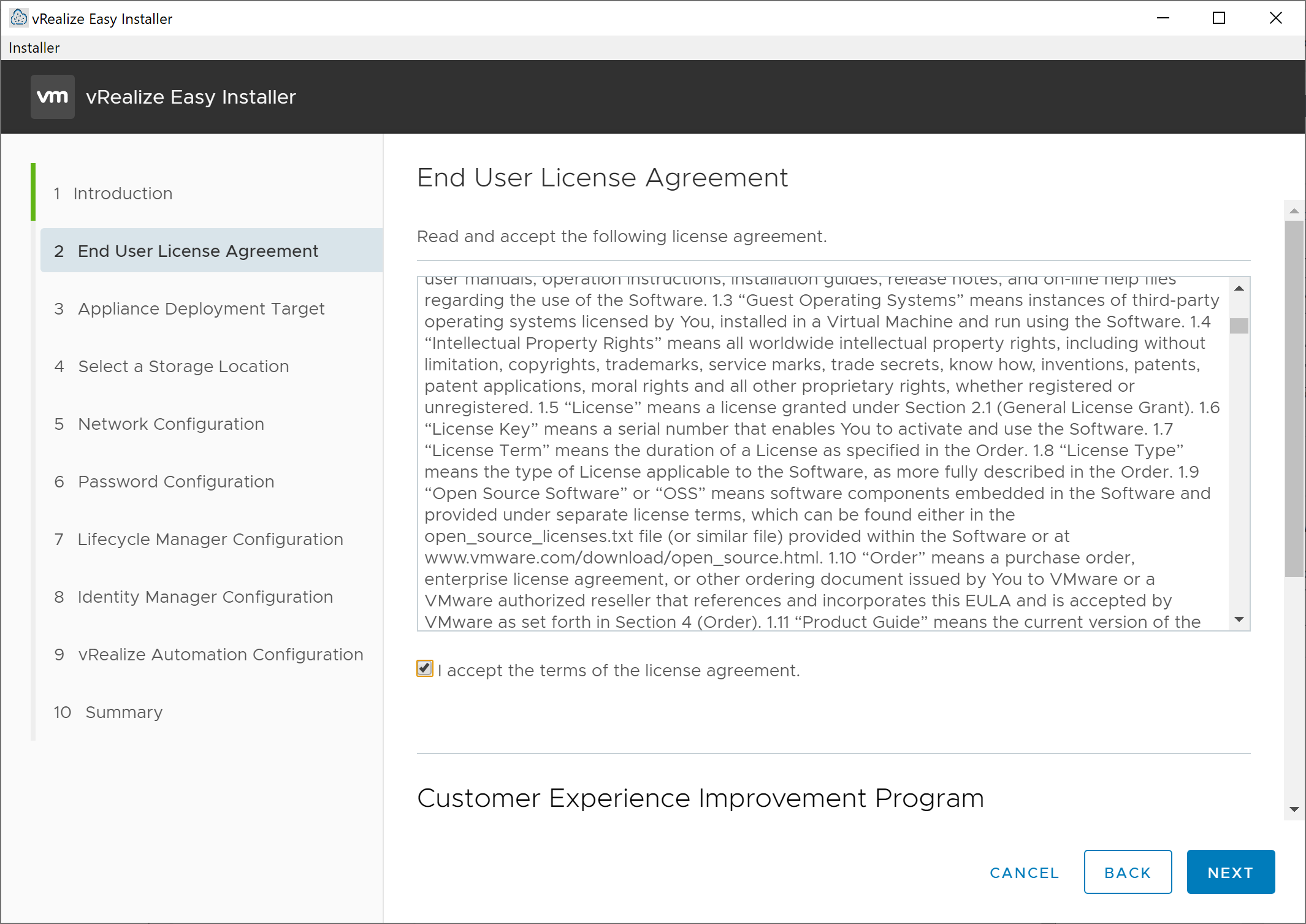The width and height of the screenshot is (1306, 924).
Task: Click the VMware vm logo icon
Action: [53, 97]
